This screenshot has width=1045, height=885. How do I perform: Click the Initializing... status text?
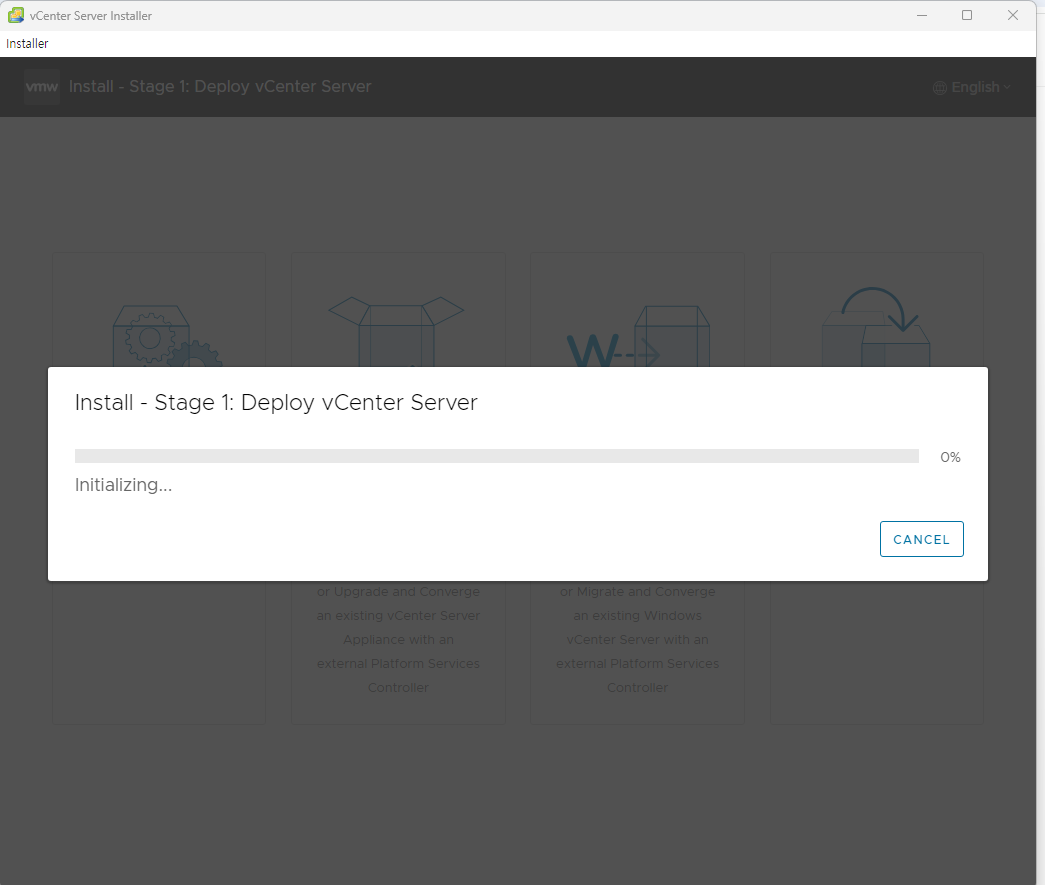tap(123, 485)
